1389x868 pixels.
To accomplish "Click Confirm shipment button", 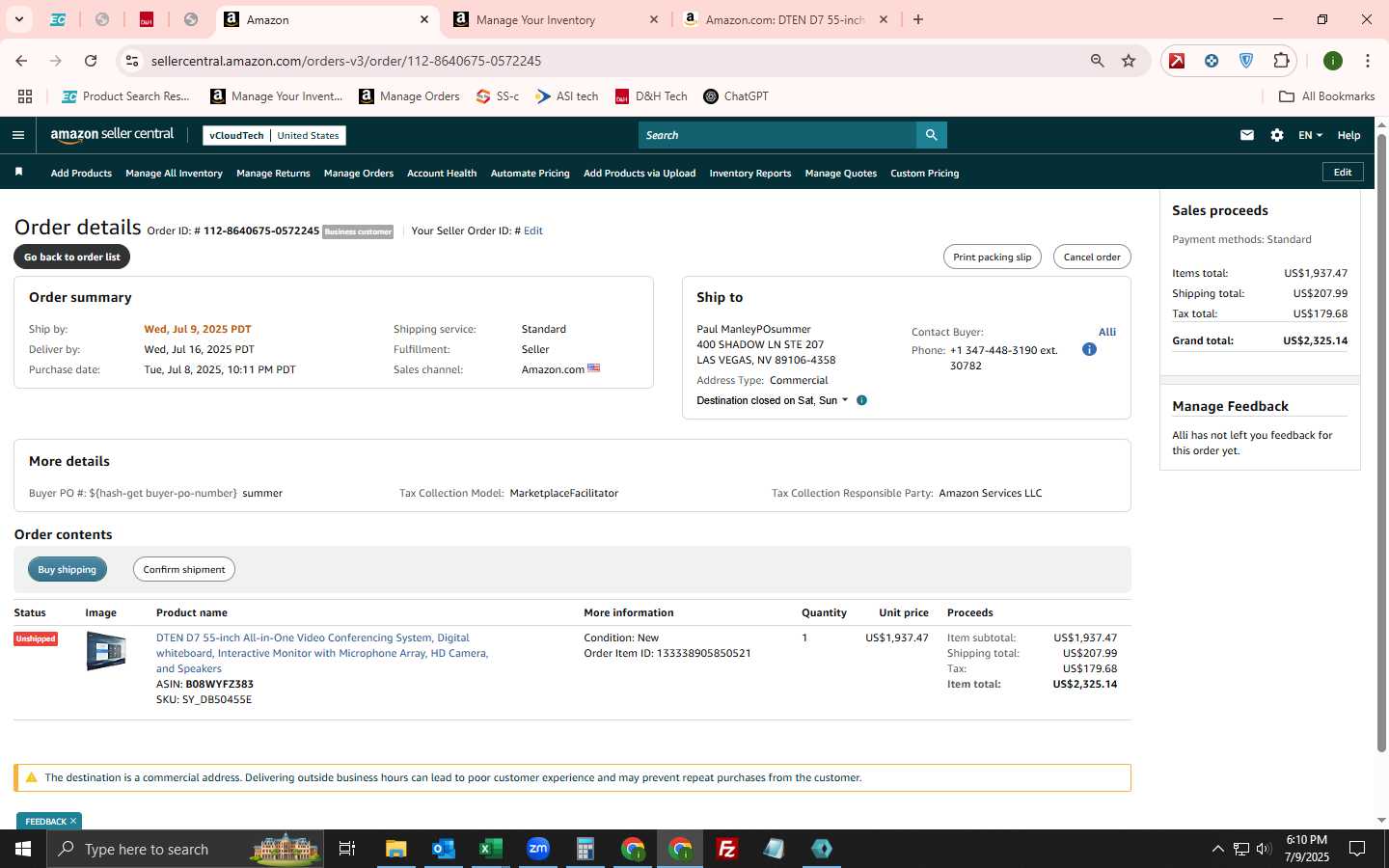I will (183, 569).
